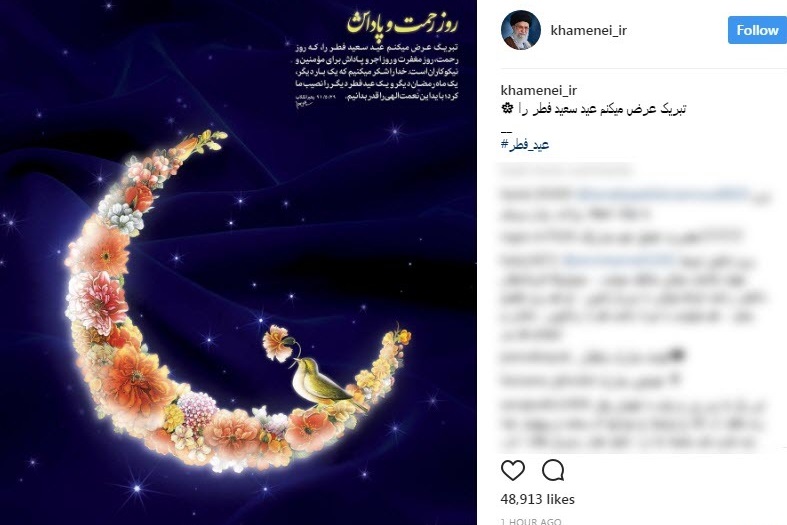Click the flower emoji in the caption
Screen dimensions: 787x525
[507, 108]
